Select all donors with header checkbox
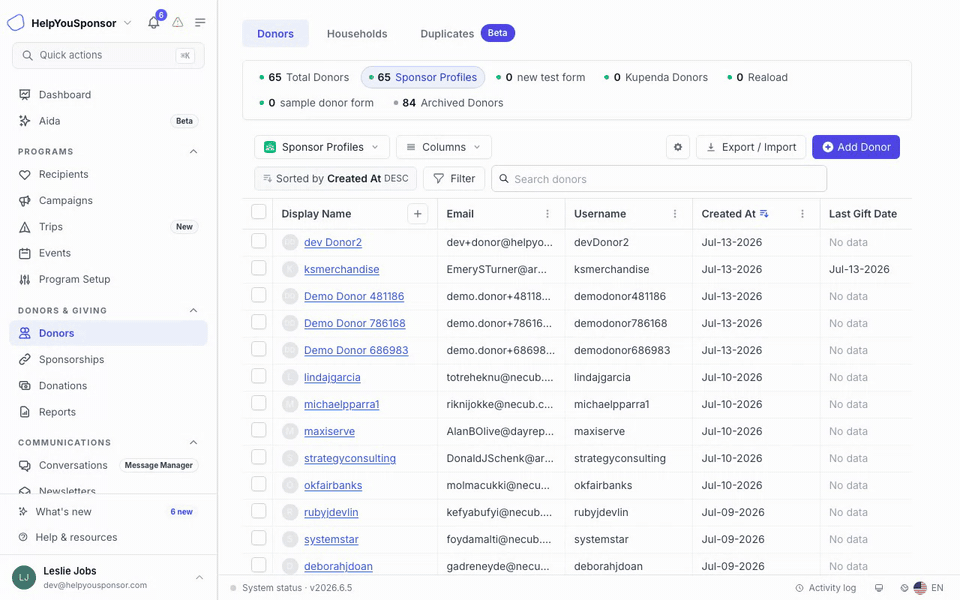Image resolution: width=960 pixels, height=600 pixels. click(258, 212)
